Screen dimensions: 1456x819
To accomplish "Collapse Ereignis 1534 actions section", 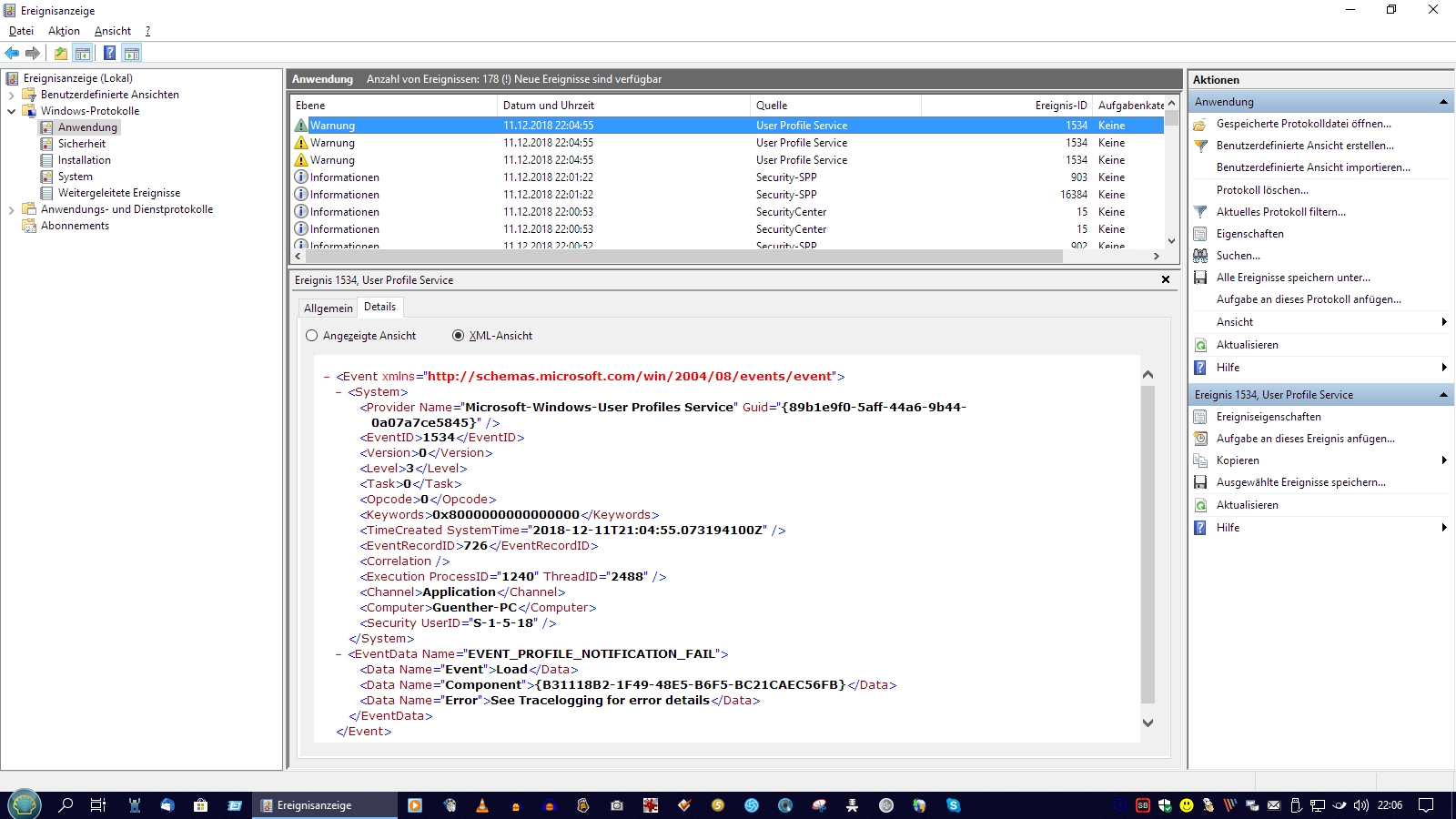I will tap(1443, 395).
